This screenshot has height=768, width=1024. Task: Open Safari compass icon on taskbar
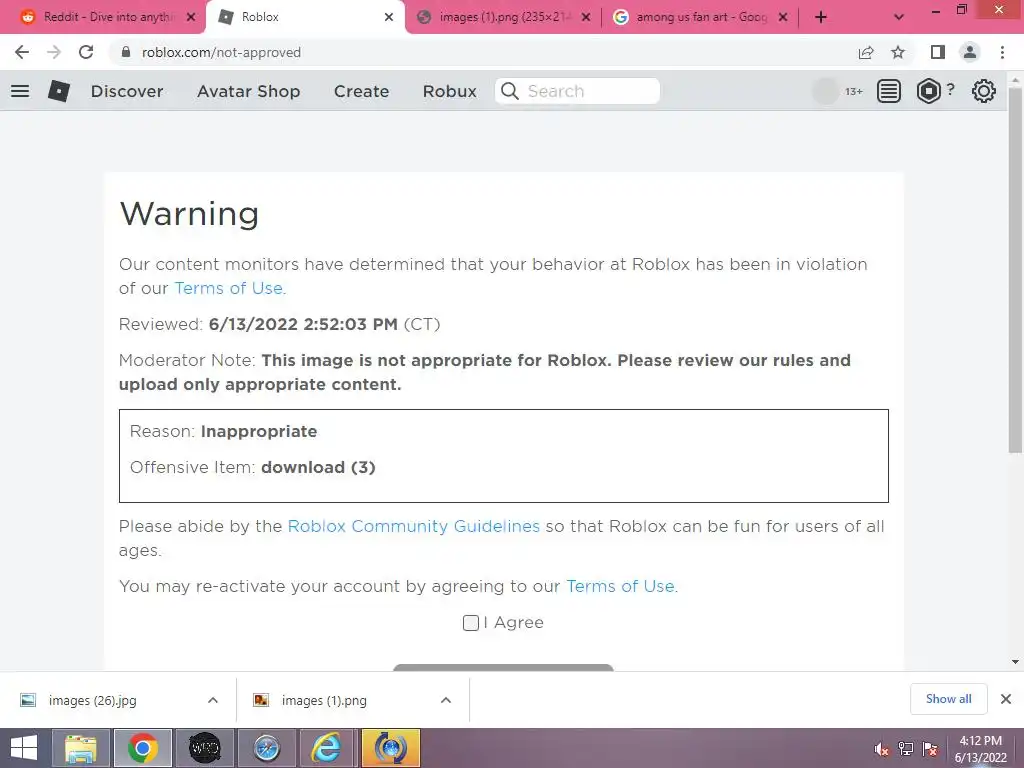click(x=266, y=748)
